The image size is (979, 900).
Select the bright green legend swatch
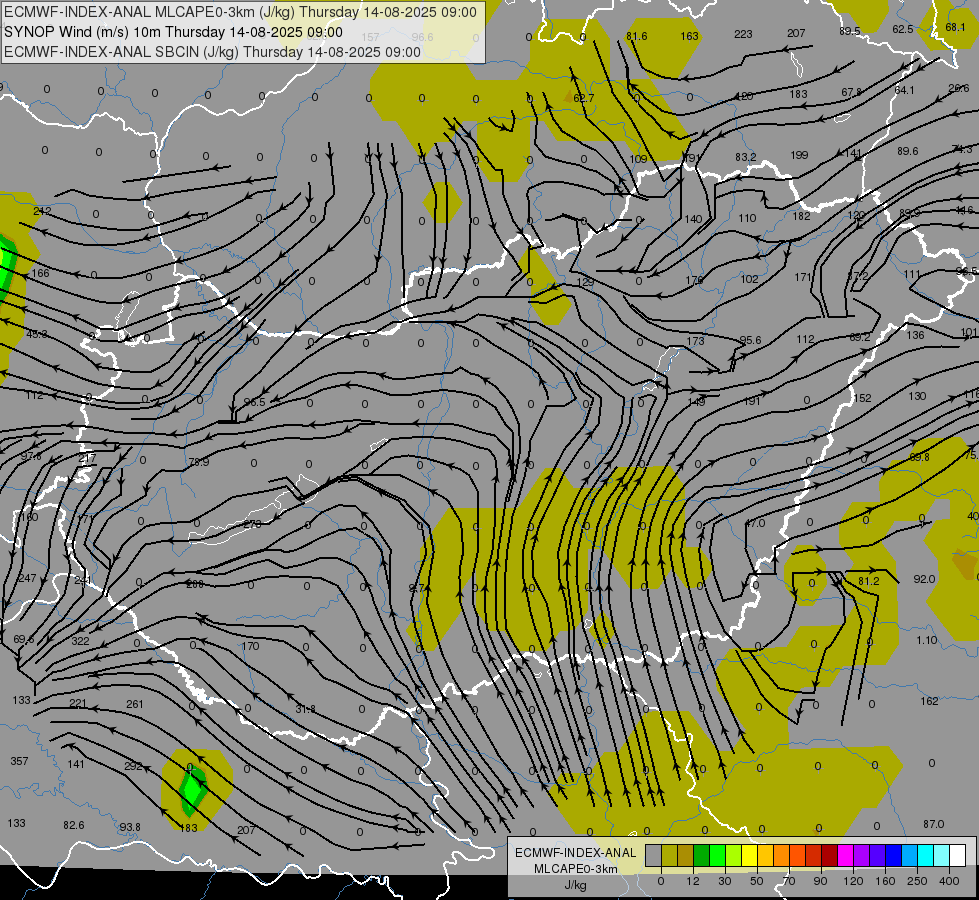tap(718, 856)
